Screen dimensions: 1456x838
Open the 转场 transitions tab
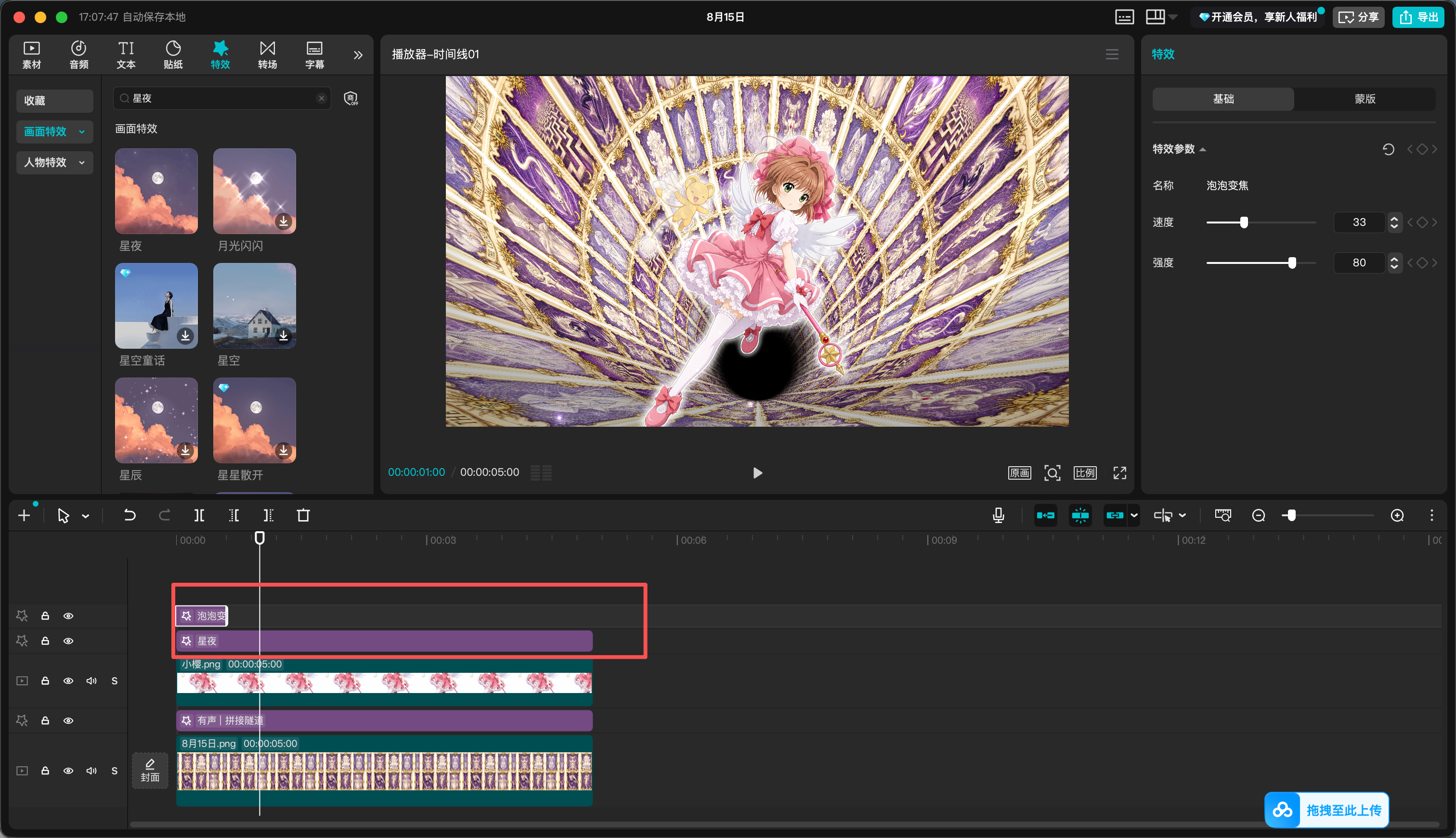coord(268,55)
